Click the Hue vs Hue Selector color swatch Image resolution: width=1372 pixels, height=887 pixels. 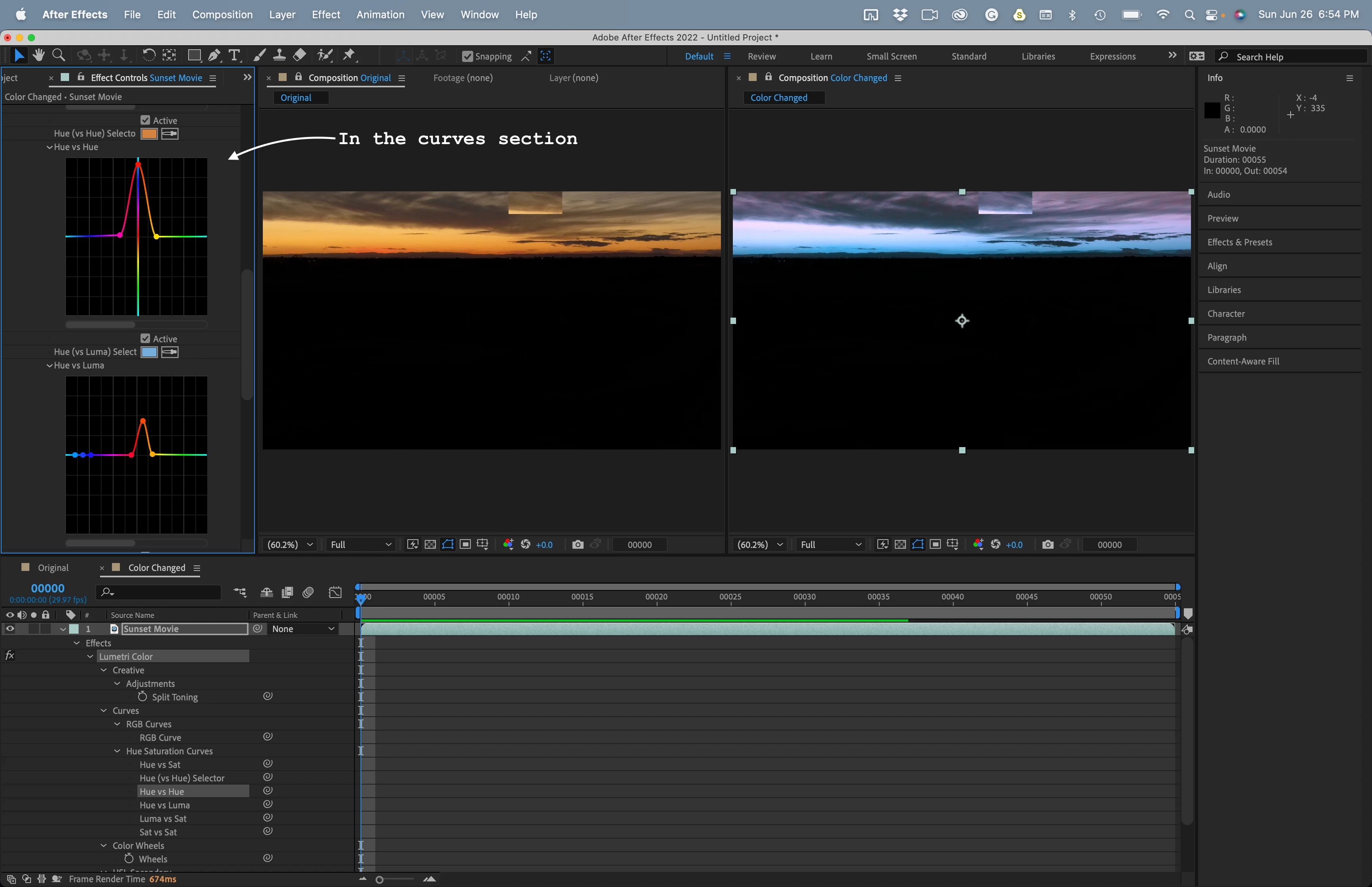point(149,134)
